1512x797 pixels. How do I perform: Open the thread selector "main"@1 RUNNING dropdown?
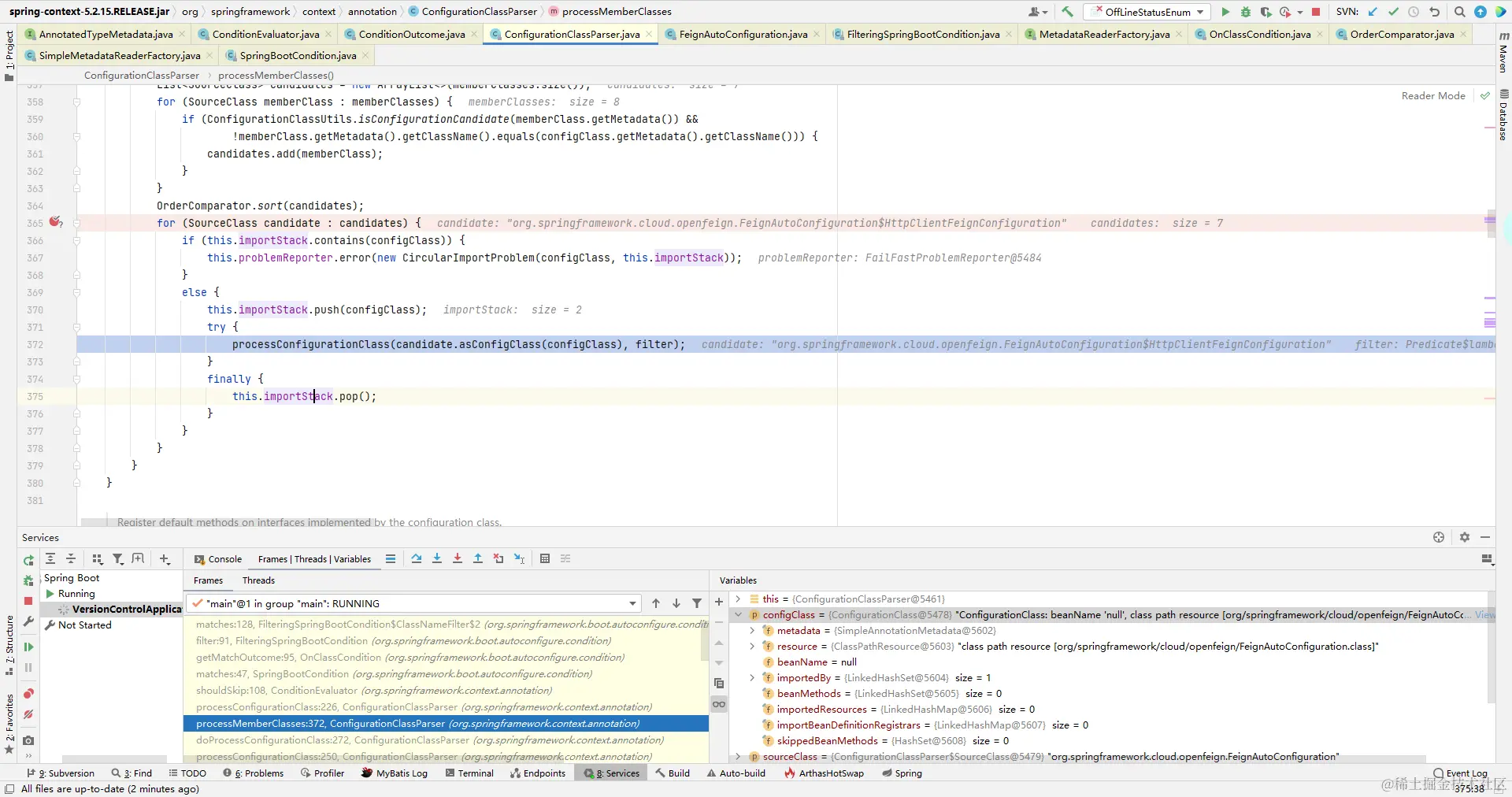(414, 603)
